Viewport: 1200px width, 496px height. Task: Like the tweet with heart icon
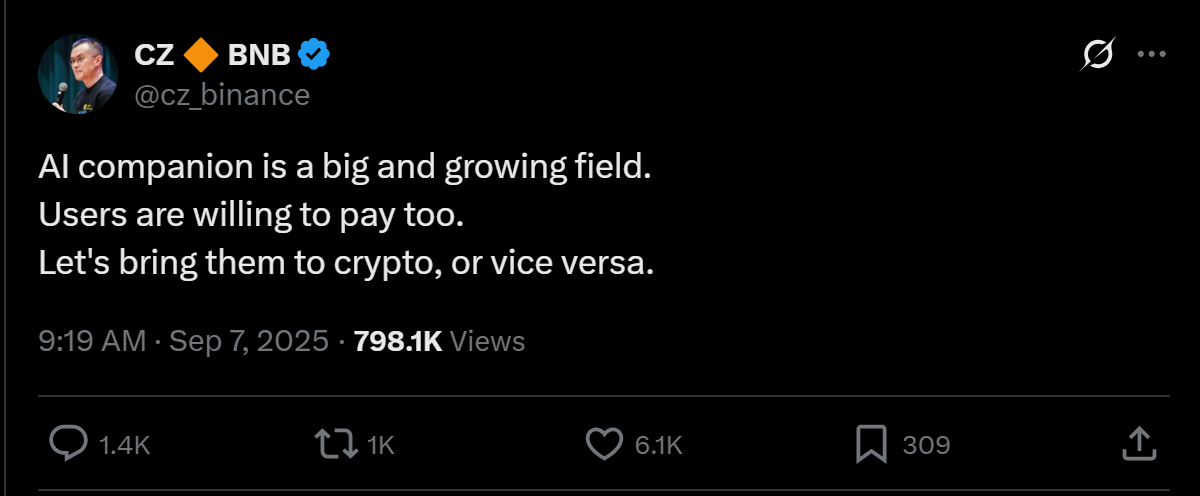tap(603, 444)
